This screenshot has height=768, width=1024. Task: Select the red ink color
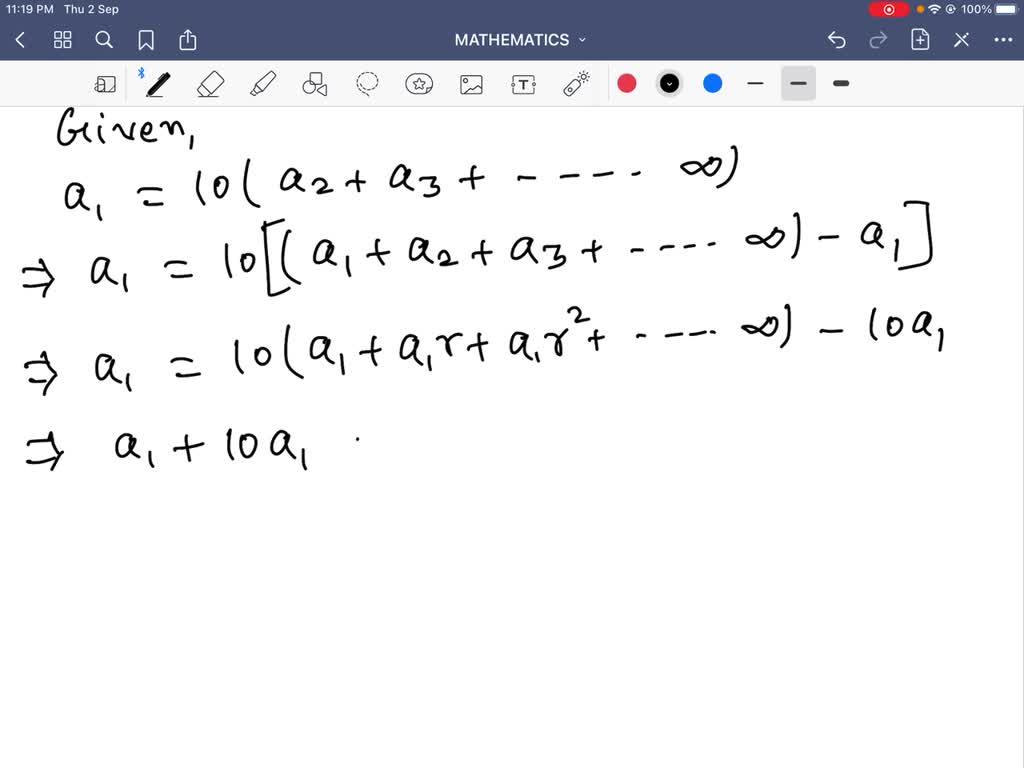point(627,83)
